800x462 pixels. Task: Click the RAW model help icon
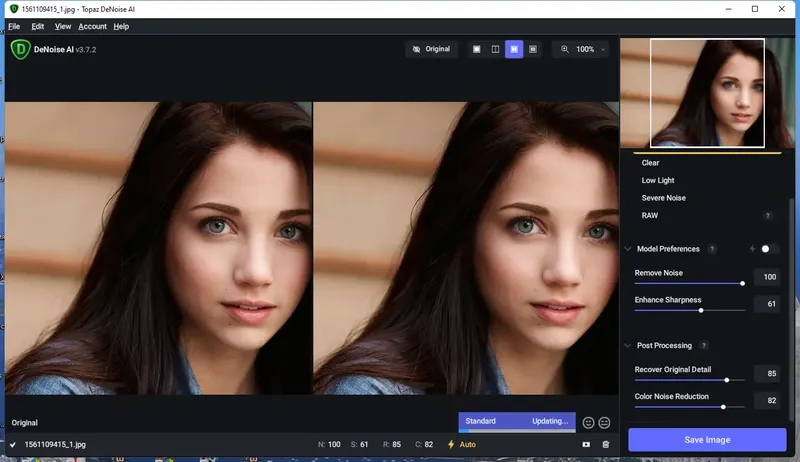pyautogui.click(x=768, y=216)
